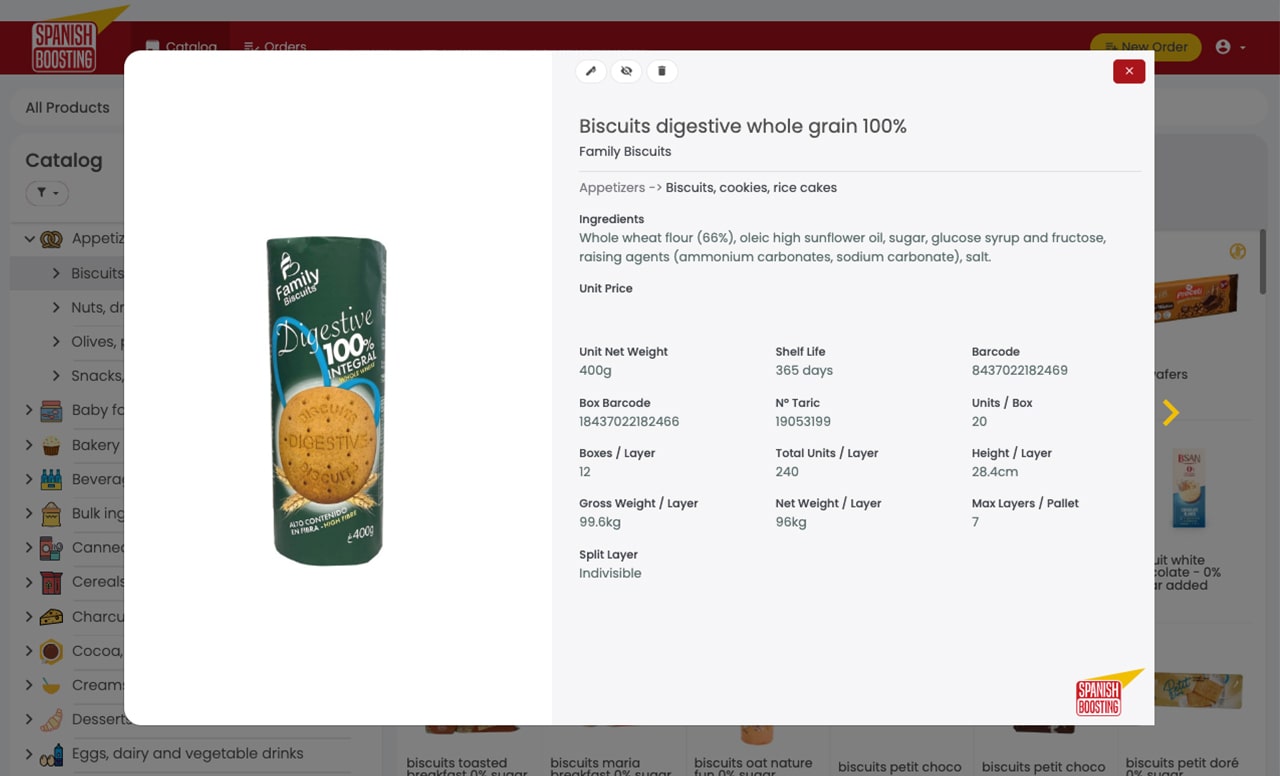Image resolution: width=1280 pixels, height=776 pixels.
Task: Click the New Order button
Action: (1145, 47)
